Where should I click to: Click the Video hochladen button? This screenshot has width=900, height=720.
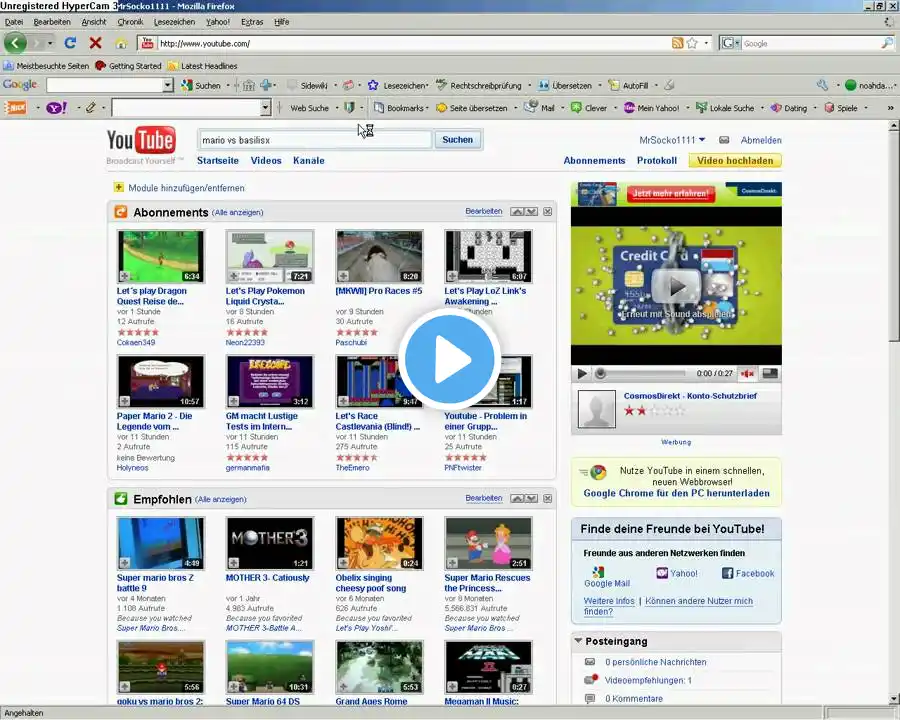point(735,161)
